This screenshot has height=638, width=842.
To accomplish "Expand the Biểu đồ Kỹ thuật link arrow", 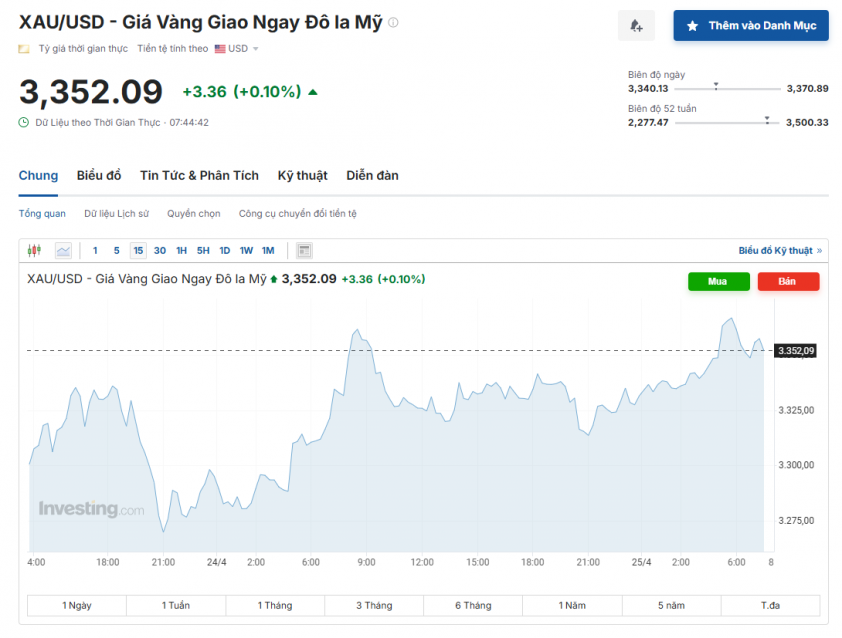I will click(819, 251).
